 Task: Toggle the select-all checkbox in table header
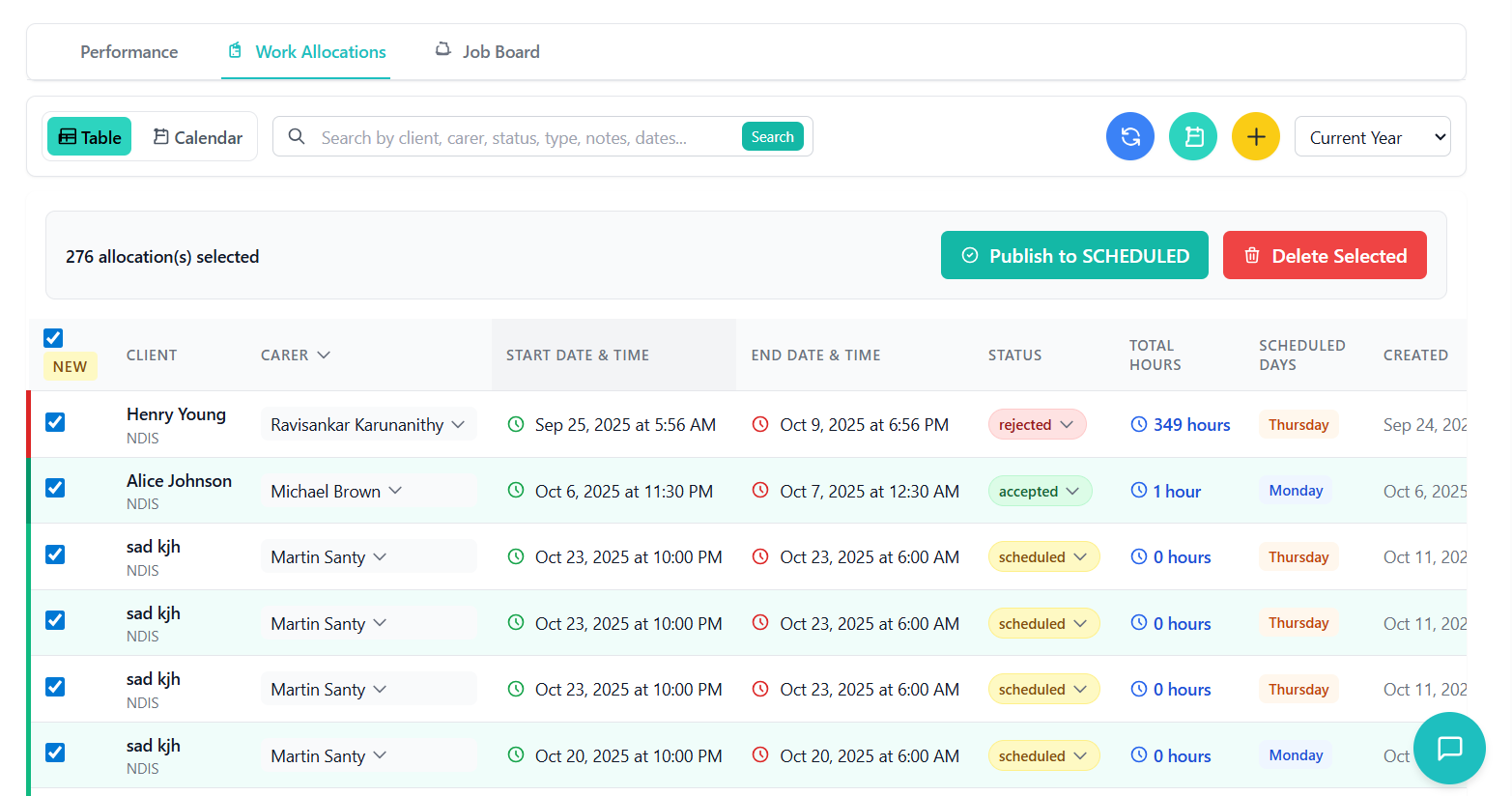pos(53,338)
